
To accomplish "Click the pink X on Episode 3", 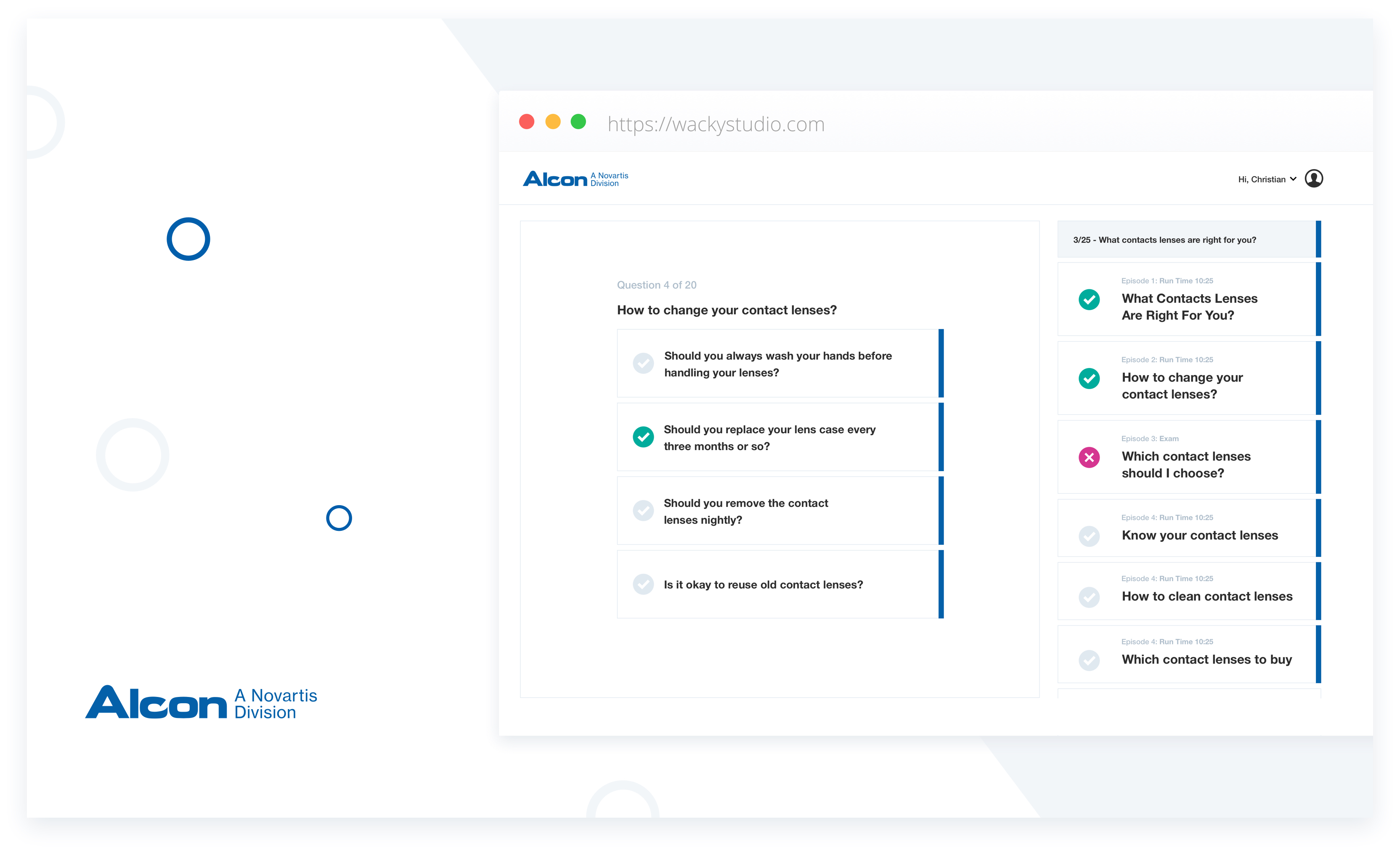I will tap(1089, 457).
